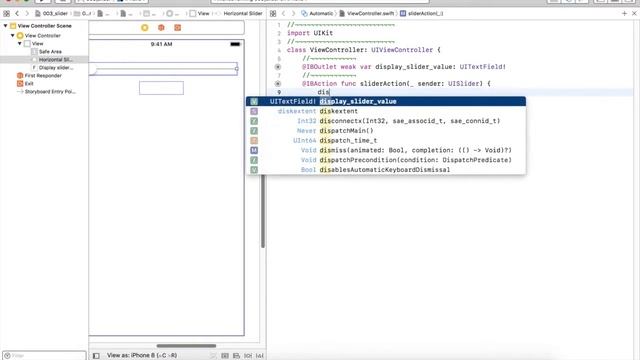Select Storyboard Entry Point in outline
640x360 pixels.
point(44,91)
